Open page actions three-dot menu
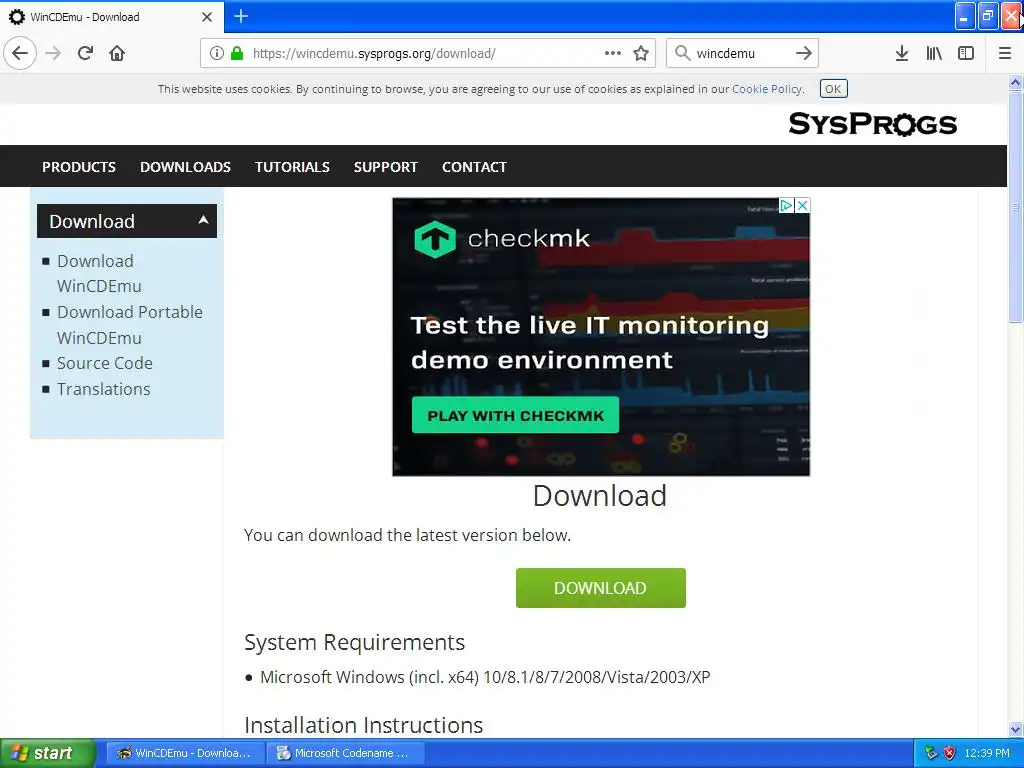 click(613, 53)
